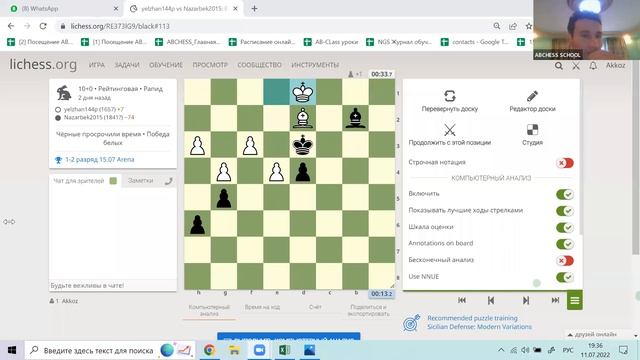Open ПРОСМОТР menu

[x=210, y=65]
